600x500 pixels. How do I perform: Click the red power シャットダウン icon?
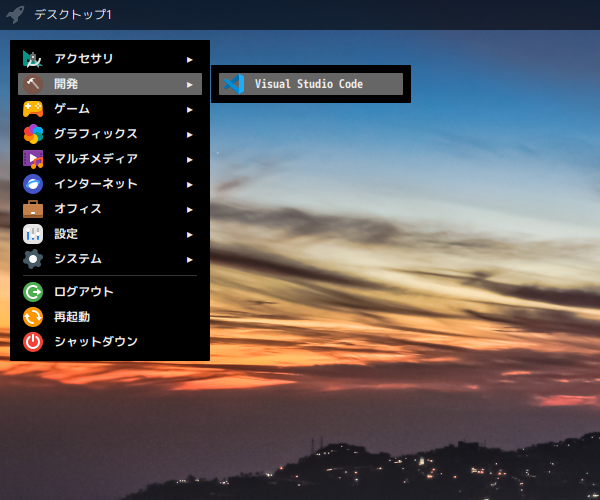click(x=33, y=342)
